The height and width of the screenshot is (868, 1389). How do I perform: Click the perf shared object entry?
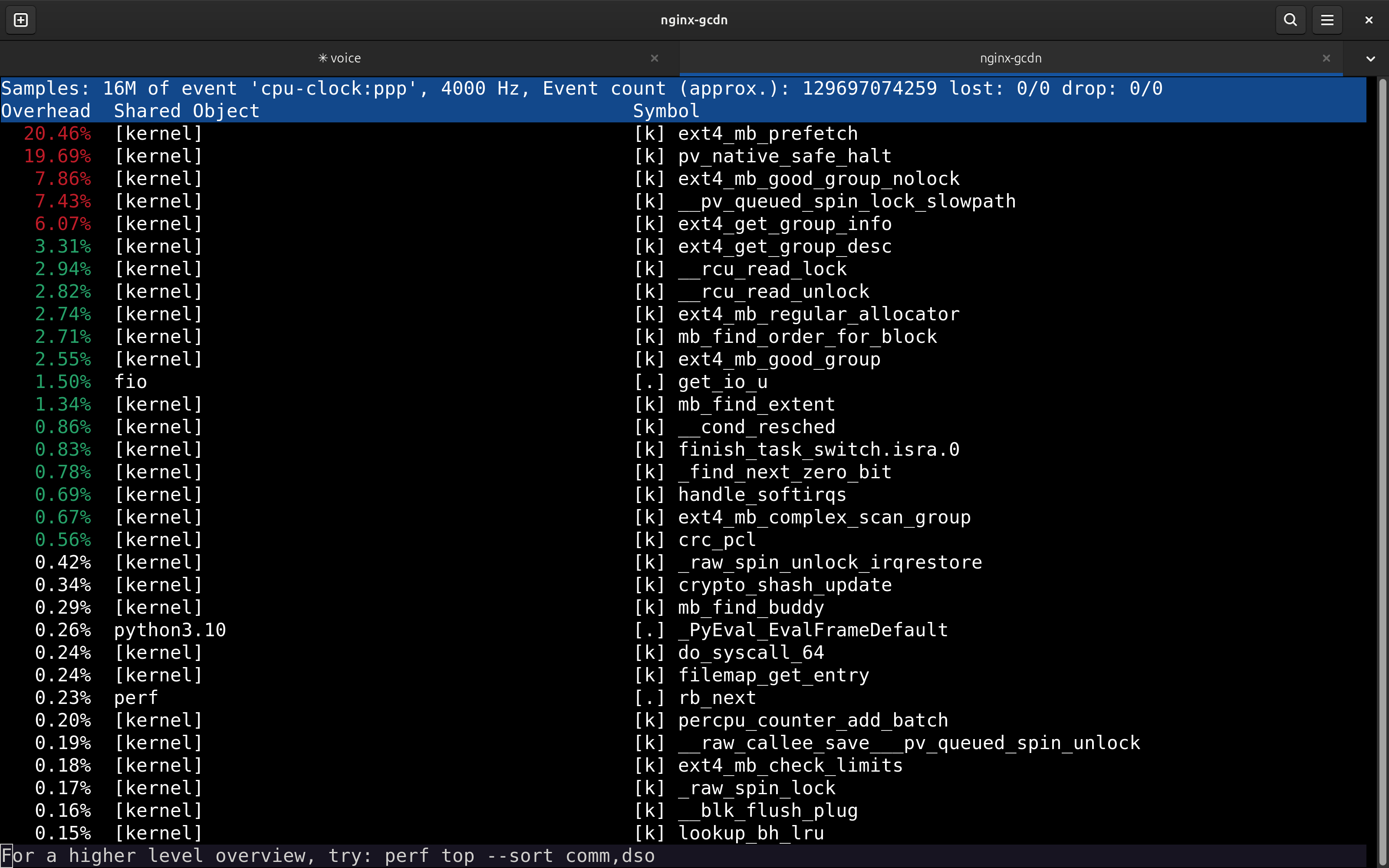[x=136, y=698]
